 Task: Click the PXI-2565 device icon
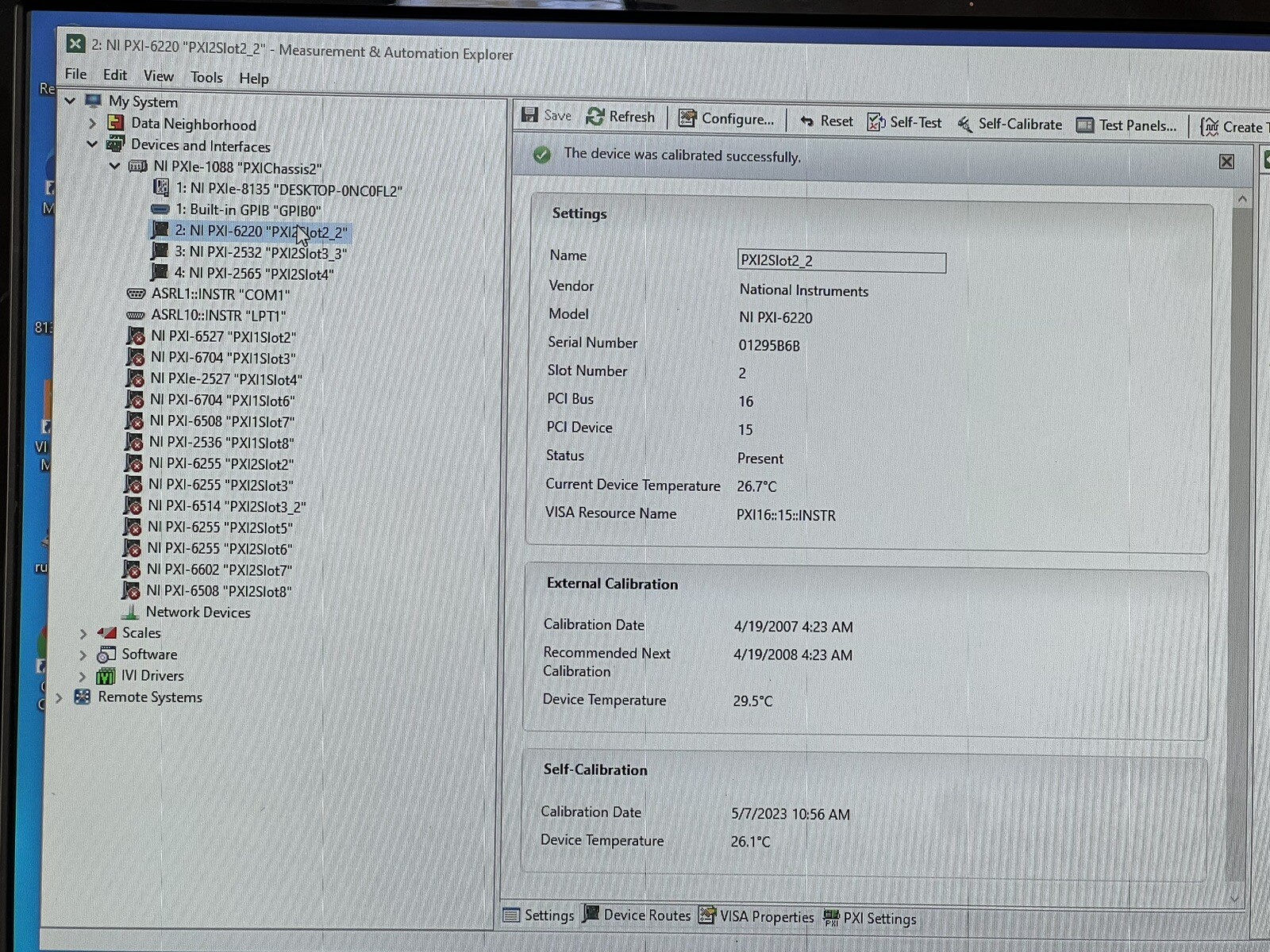tap(160, 272)
